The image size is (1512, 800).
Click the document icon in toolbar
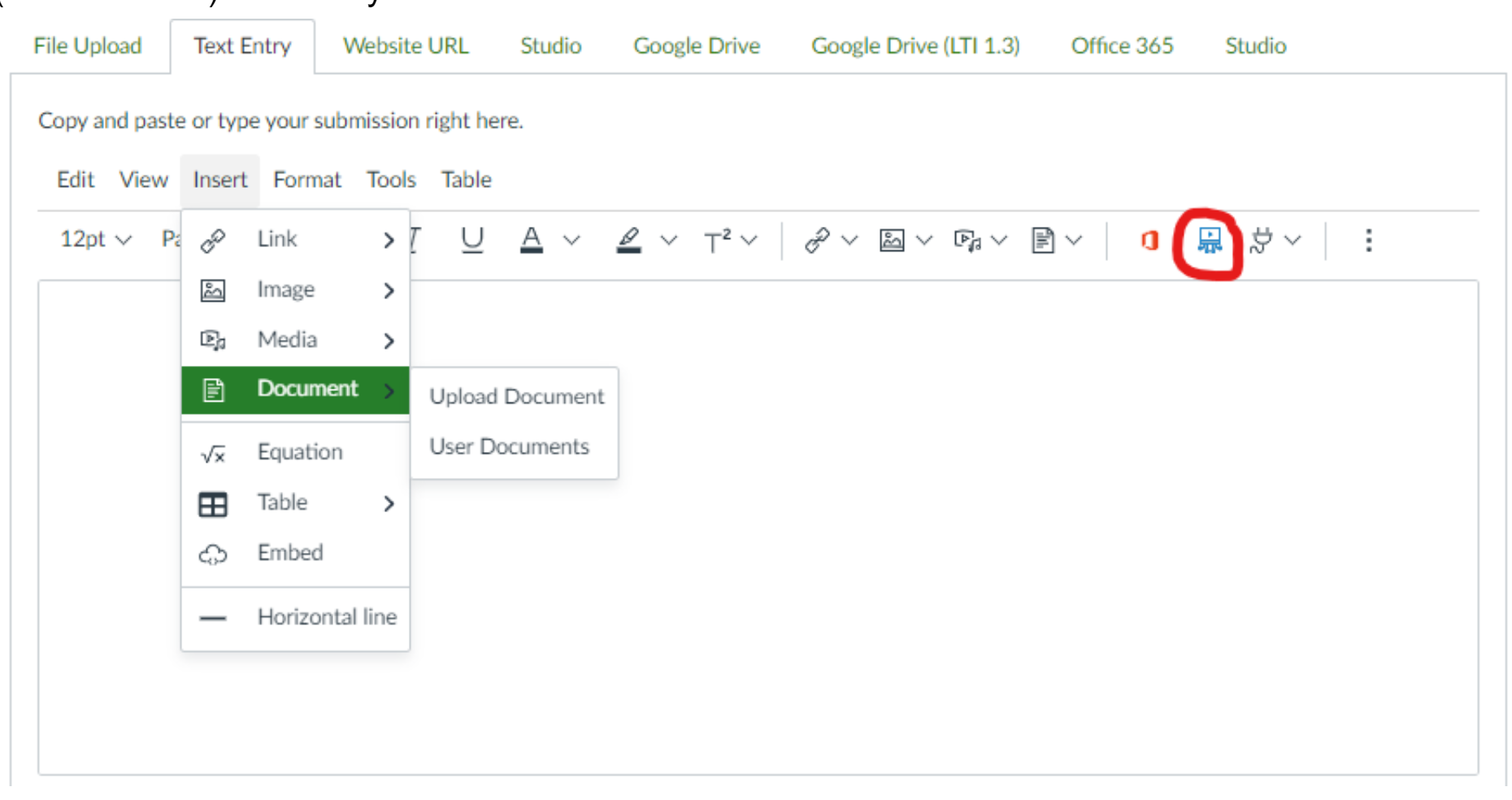pyautogui.click(x=1043, y=241)
